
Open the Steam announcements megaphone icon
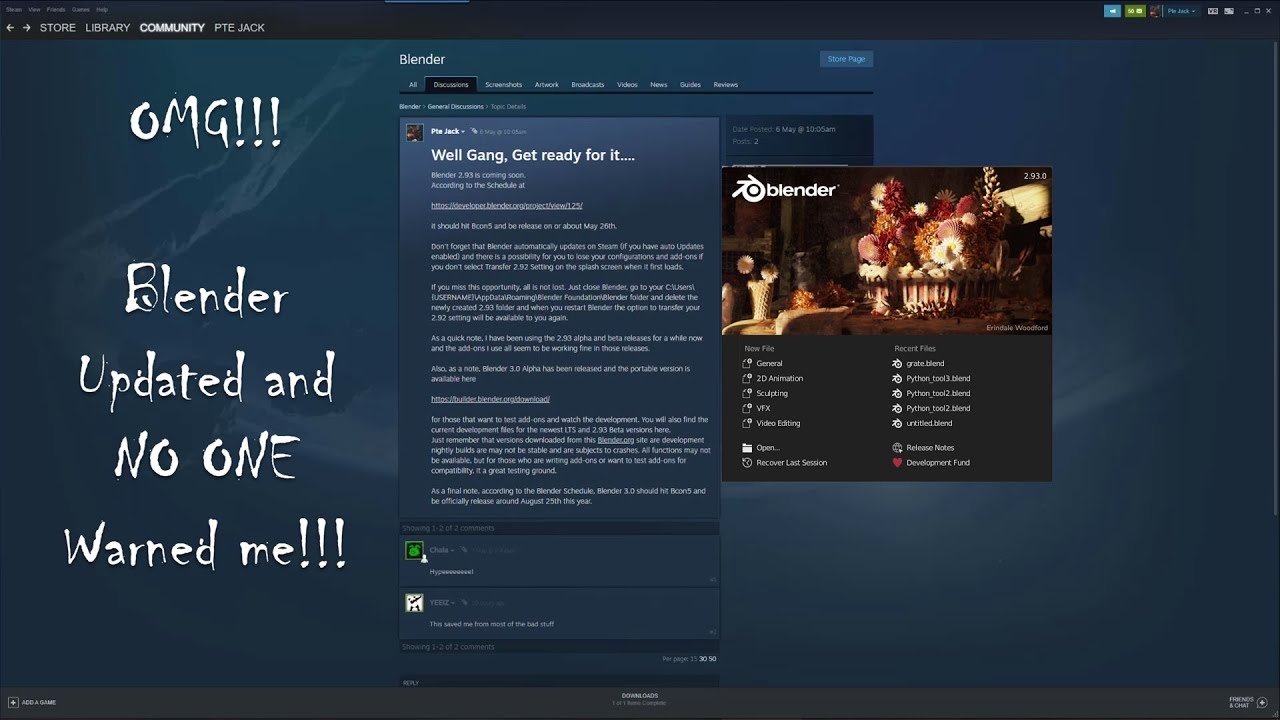(1112, 11)
